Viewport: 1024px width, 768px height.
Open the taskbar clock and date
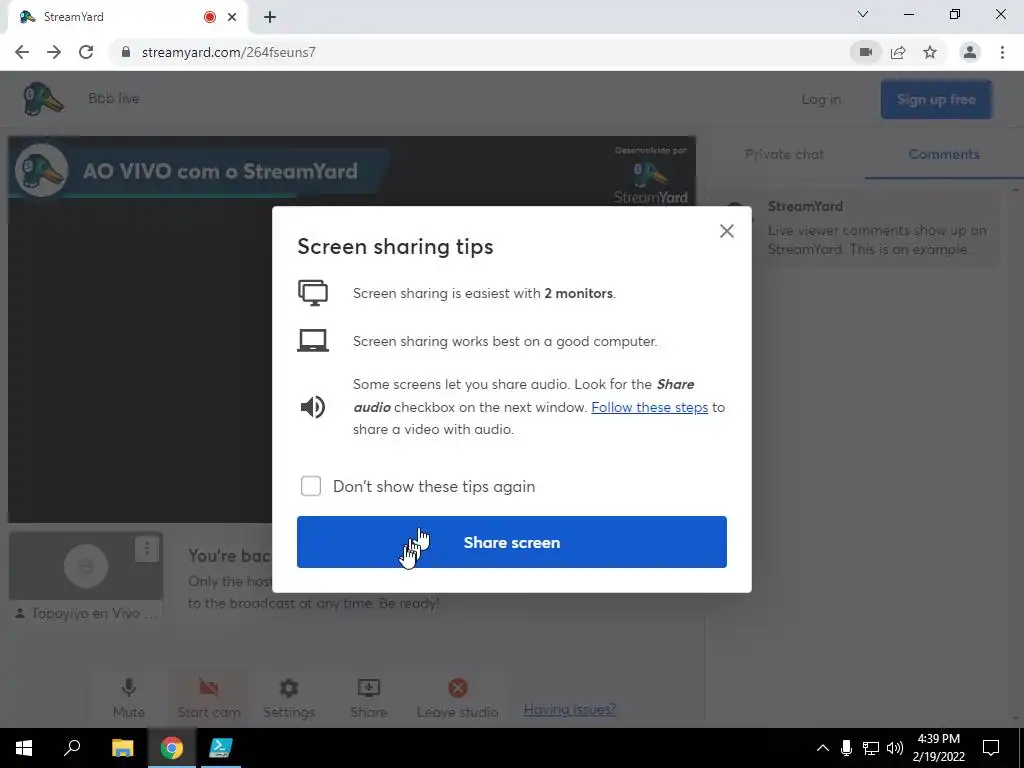[x=938, y=748]
